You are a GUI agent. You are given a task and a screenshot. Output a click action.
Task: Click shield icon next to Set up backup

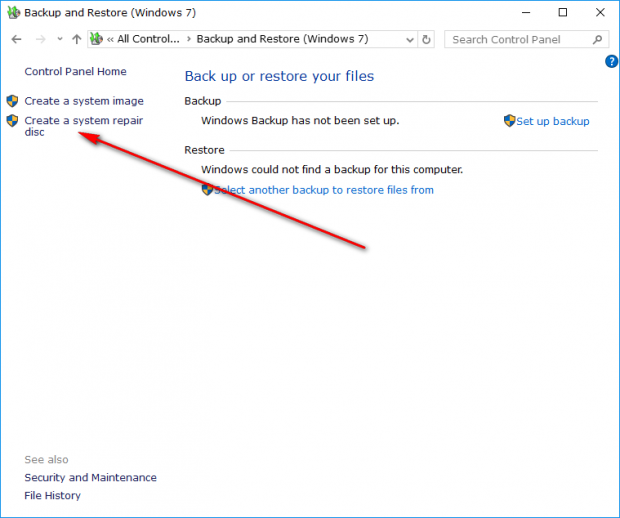[x=510, y=121]
